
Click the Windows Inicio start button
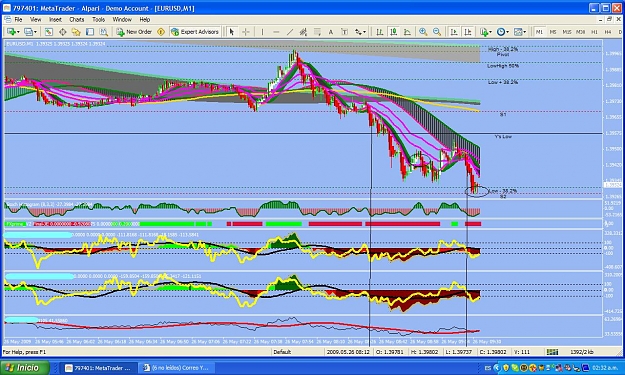[x=25, y=367]
